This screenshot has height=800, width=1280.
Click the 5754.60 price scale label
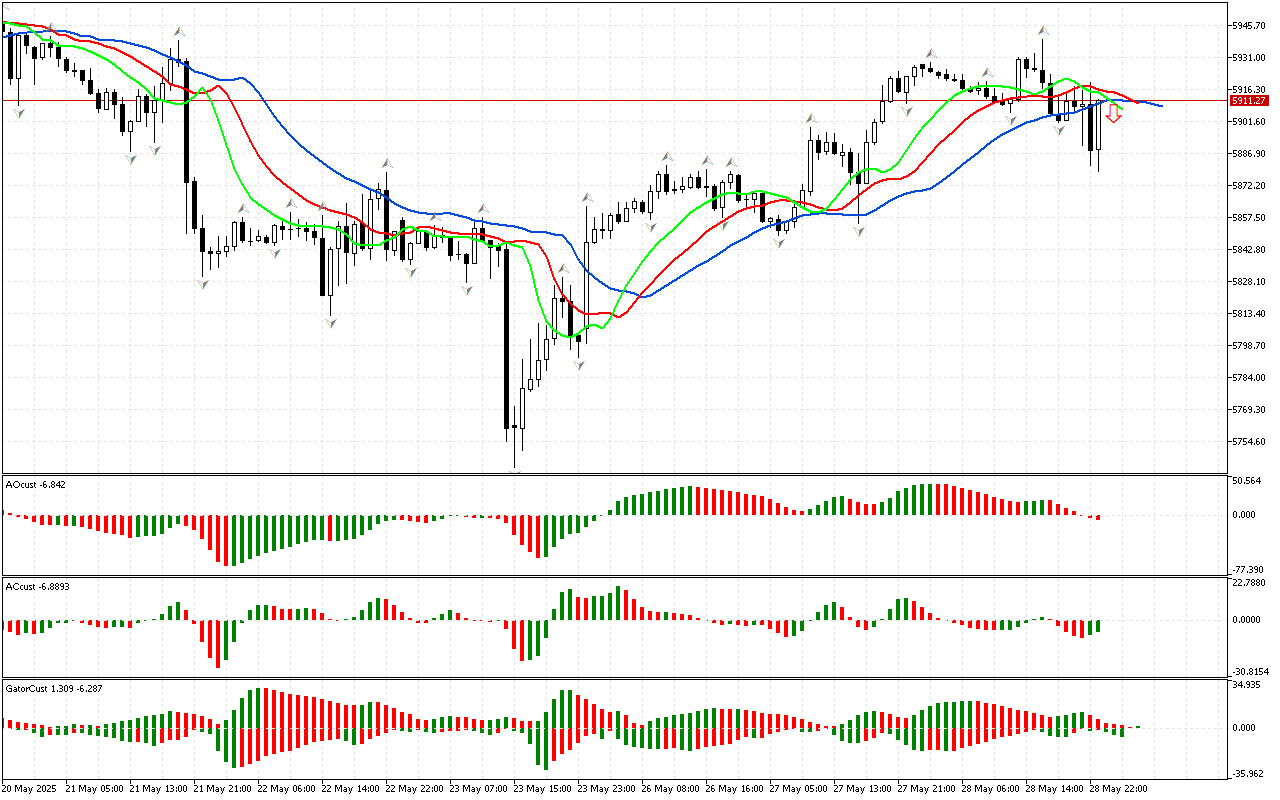(1249, 441)
